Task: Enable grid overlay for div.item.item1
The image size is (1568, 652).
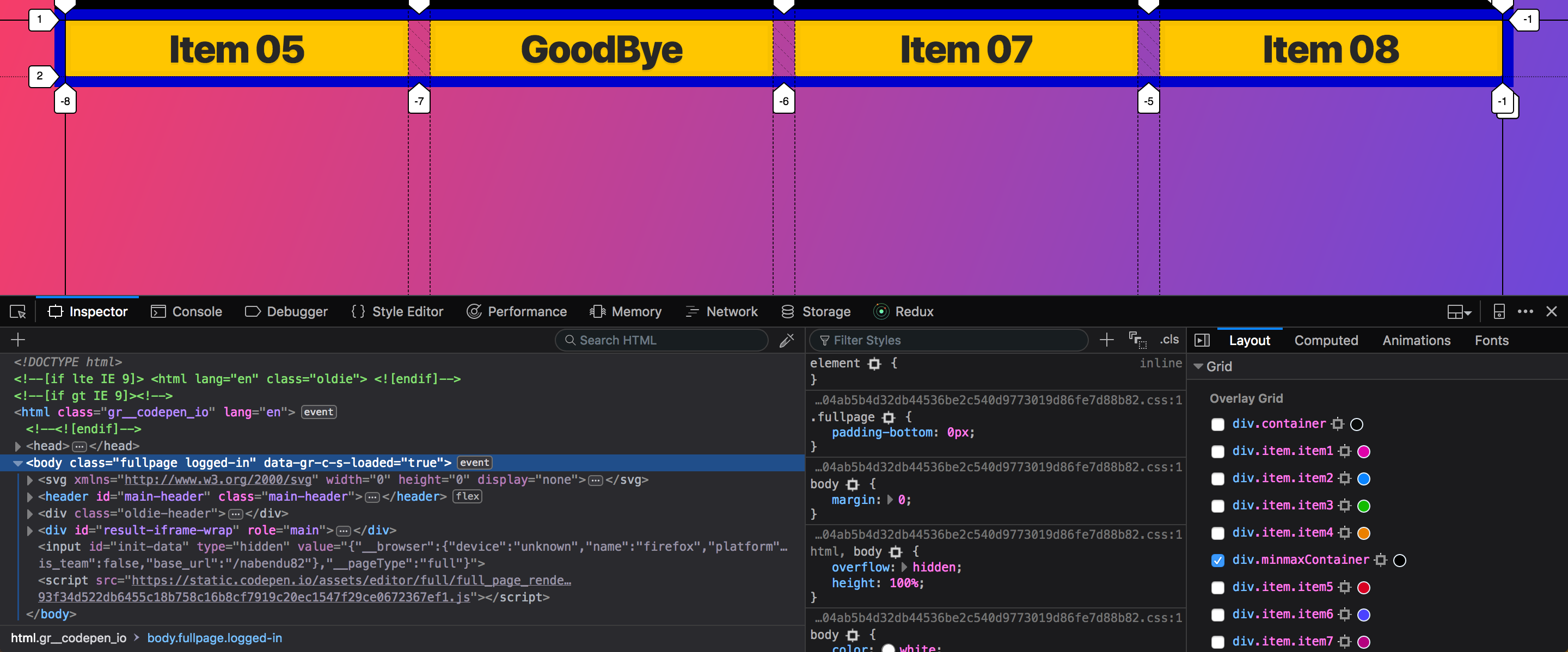Action: point(1217,451)
